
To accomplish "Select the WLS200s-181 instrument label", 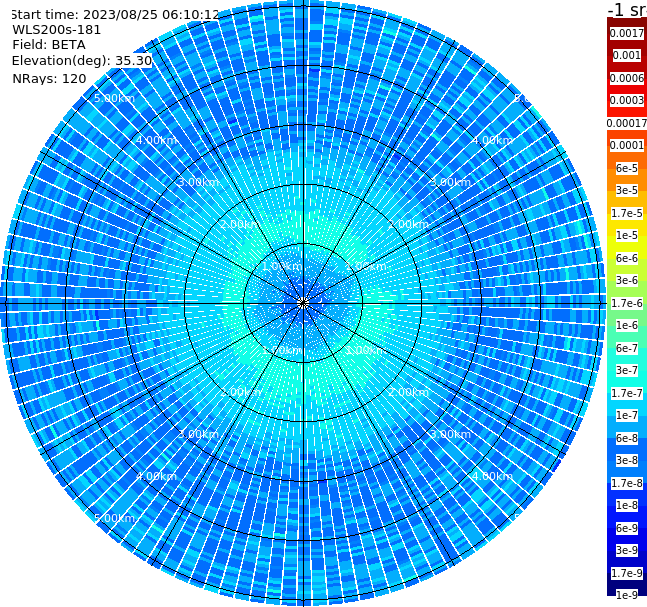I will [57, 30].
